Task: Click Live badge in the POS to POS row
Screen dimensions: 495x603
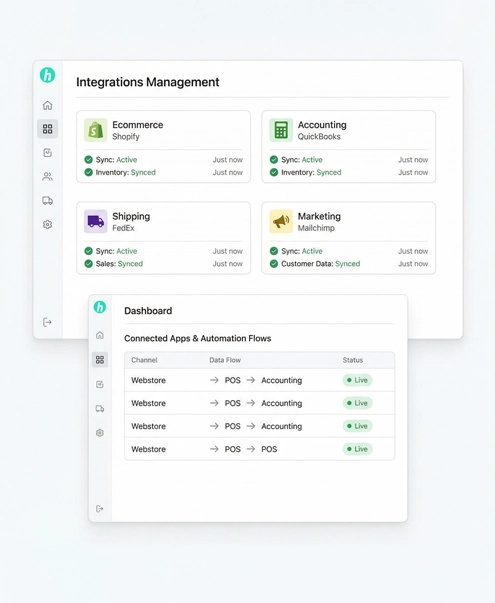Action: [357, 449]
